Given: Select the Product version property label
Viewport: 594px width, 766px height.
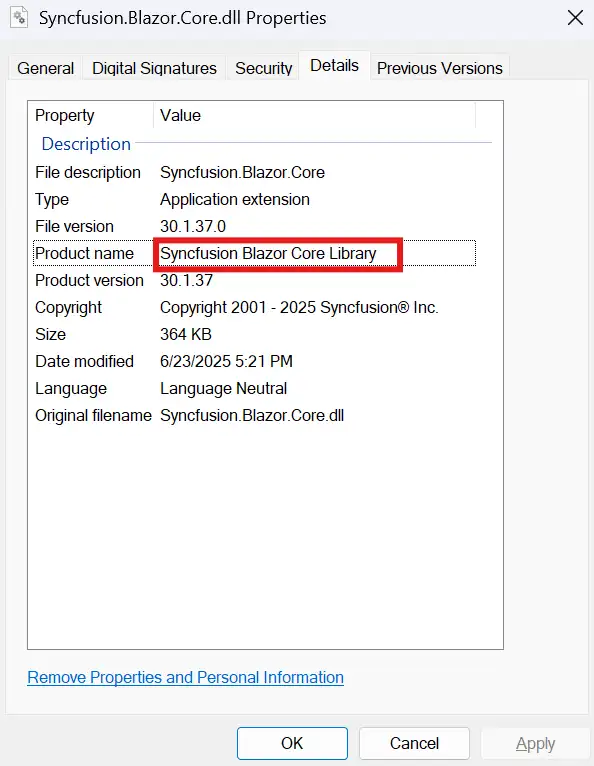Looking at the screenshot, I should 89,280.
